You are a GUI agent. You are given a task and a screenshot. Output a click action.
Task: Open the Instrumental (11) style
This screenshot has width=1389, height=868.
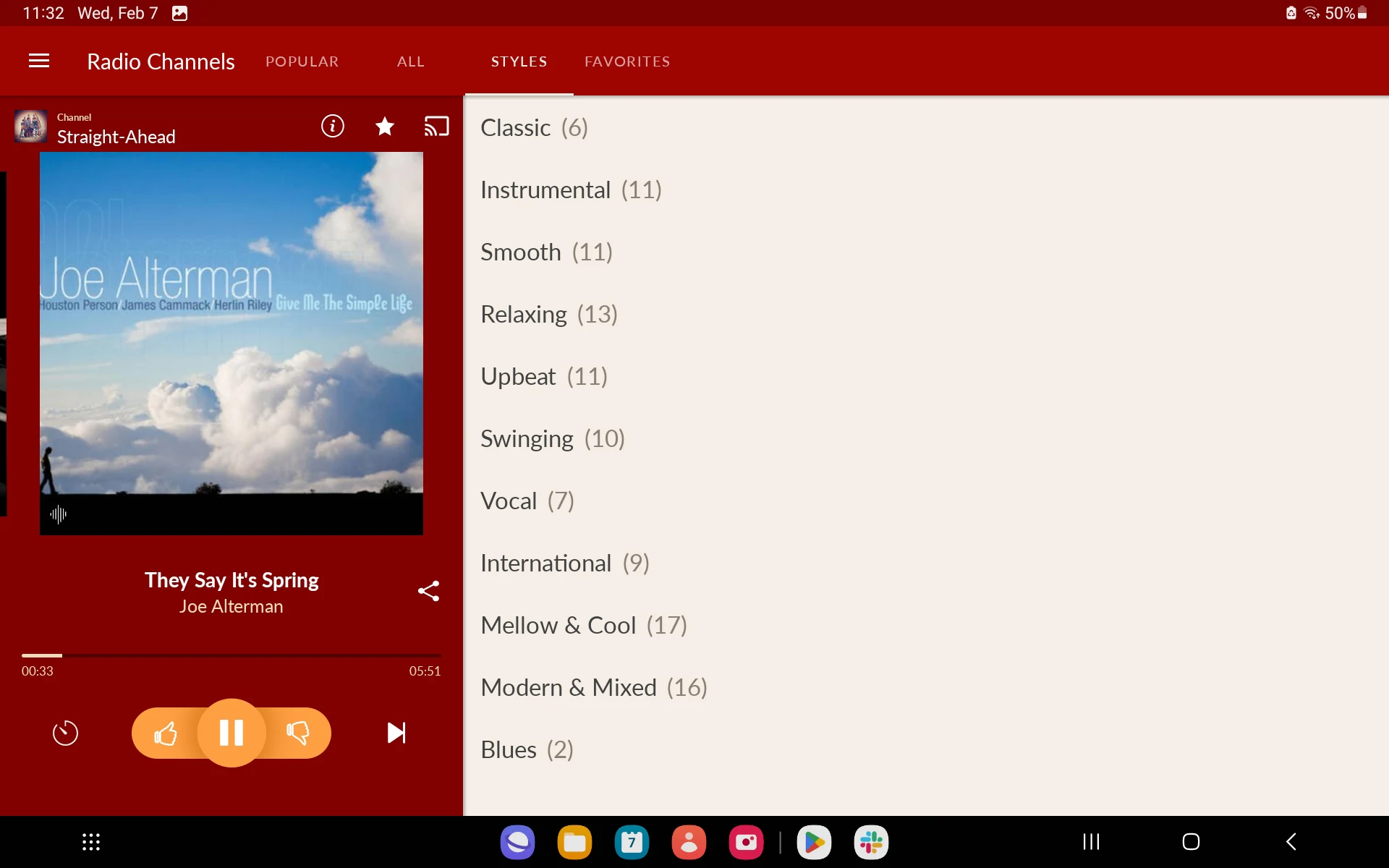pyautogui.click(x=926, y=190)
